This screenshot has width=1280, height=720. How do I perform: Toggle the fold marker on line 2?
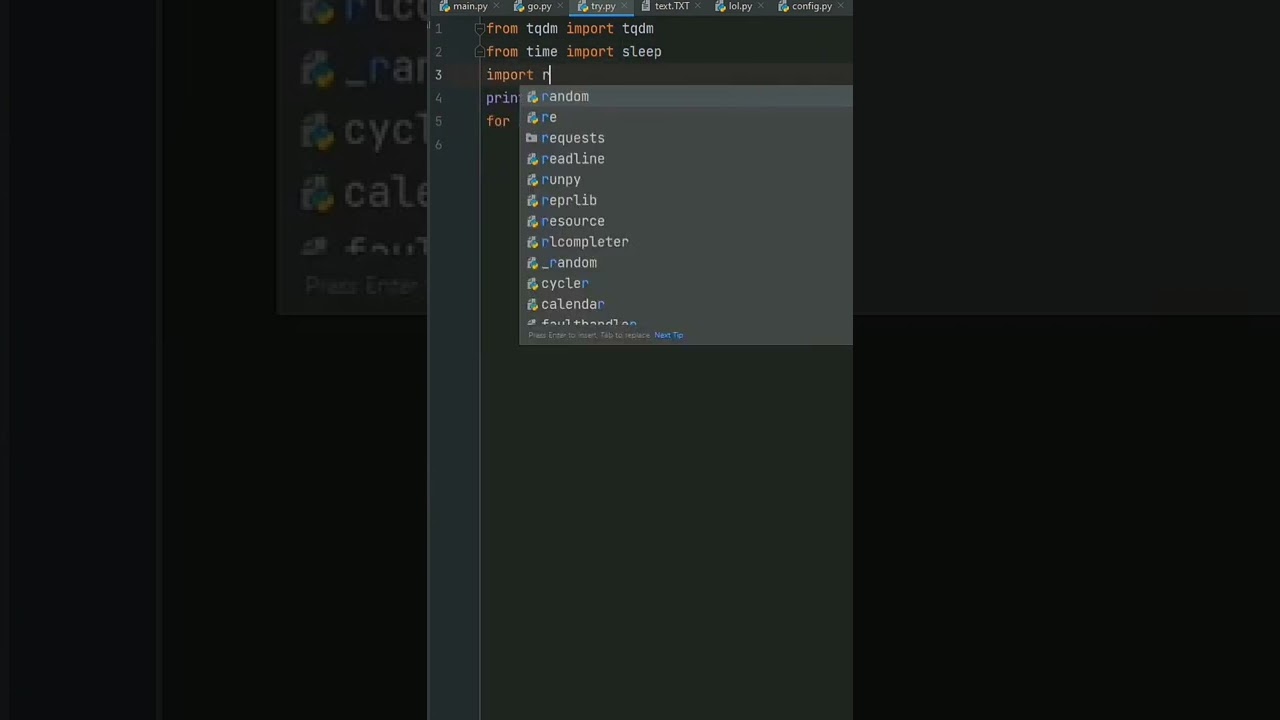click(x=479, y=52)
